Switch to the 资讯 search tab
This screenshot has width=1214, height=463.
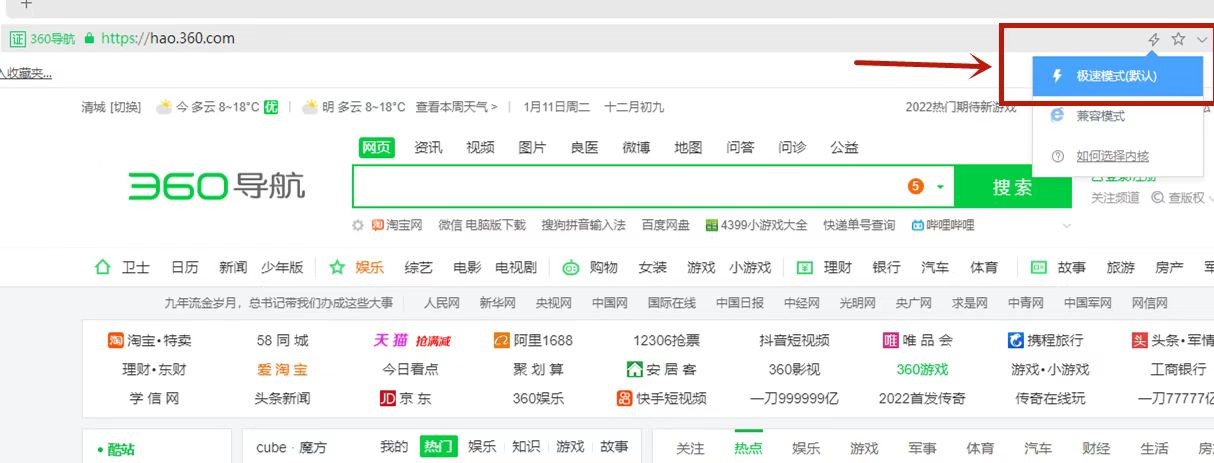(428, 147)
